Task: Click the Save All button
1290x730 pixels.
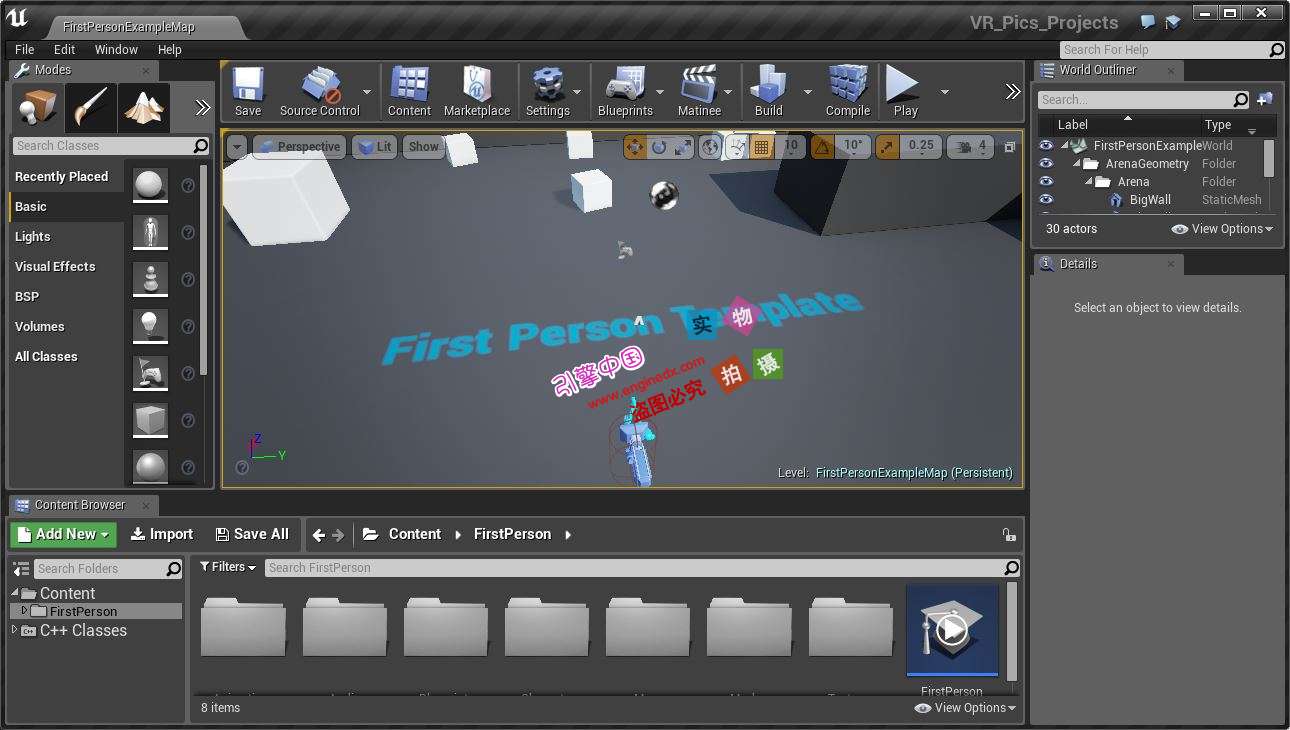Action: [x=250, y=534]
